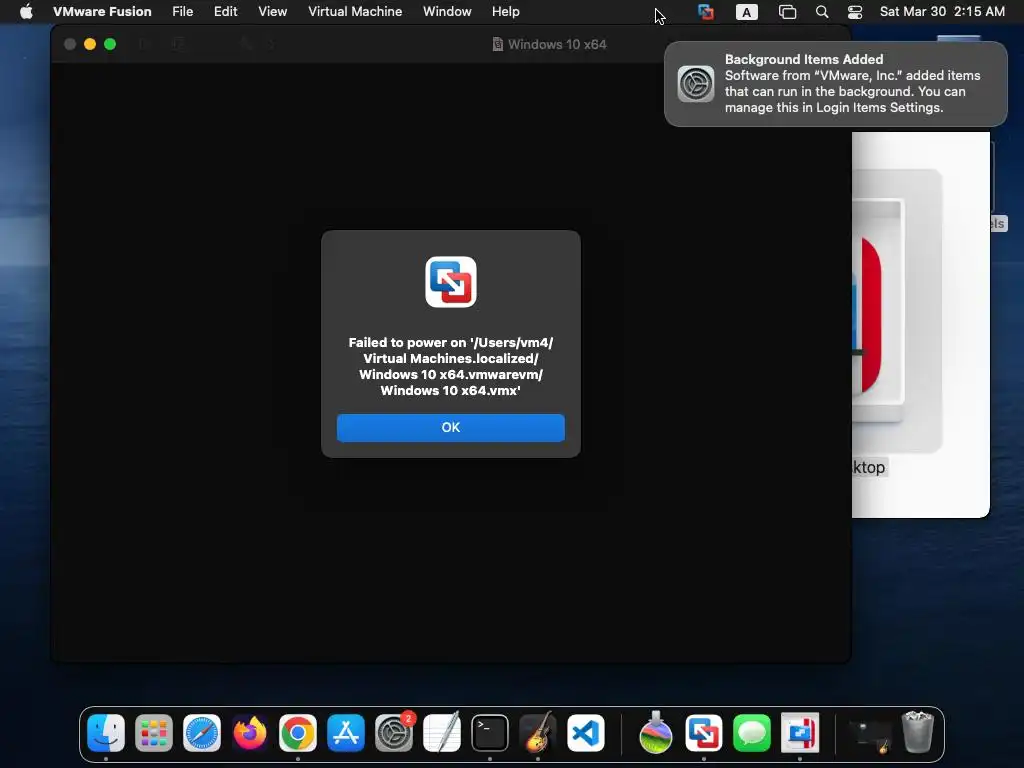The height and width of the screenshot is (768, 1024).
Task: Click the VMware Fusion logo in the dialog
Action: coord(451,282)
